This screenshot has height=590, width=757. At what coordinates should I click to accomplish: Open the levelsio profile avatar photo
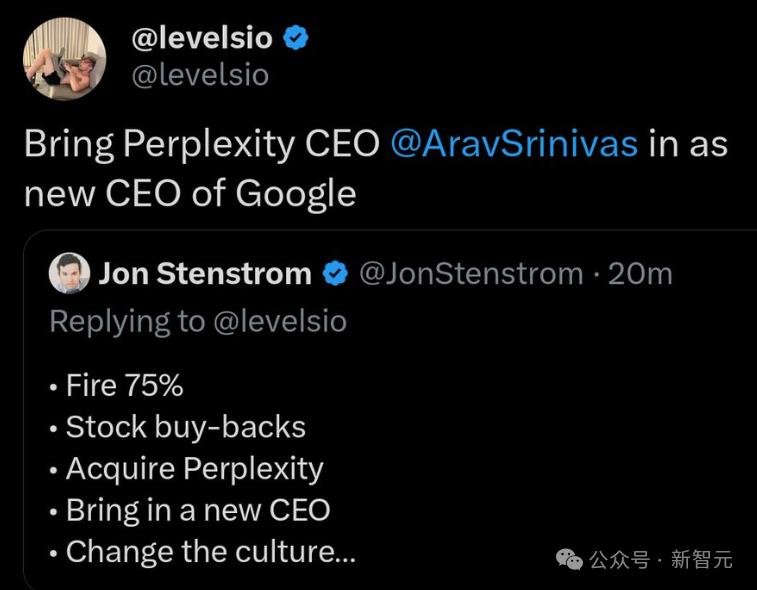[65, 60]
